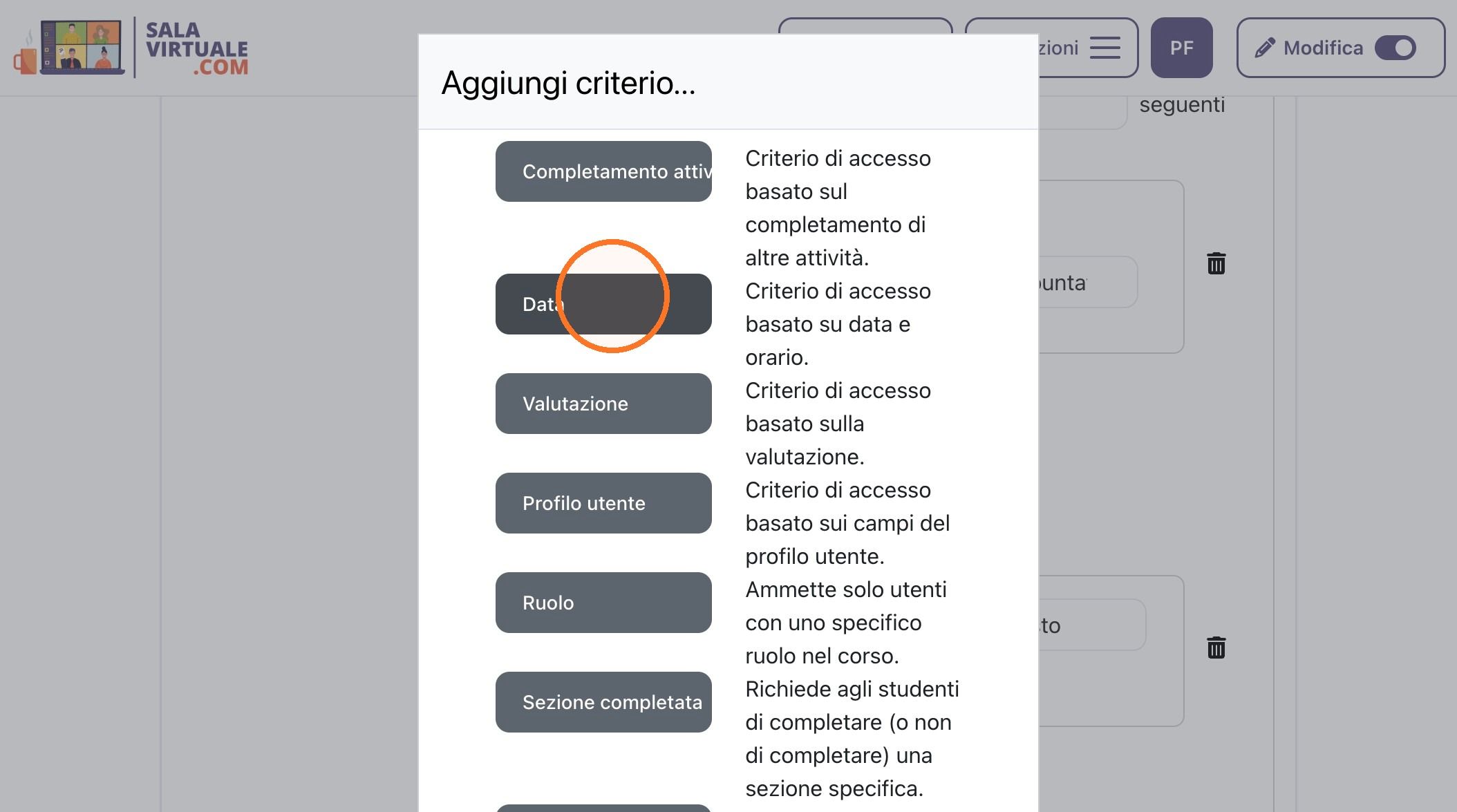The width and height of the screenshot is (1457, 812).
Task: Read the 'Criterio di accesso basato su data e orario' text
Action: tap(838, 324)
